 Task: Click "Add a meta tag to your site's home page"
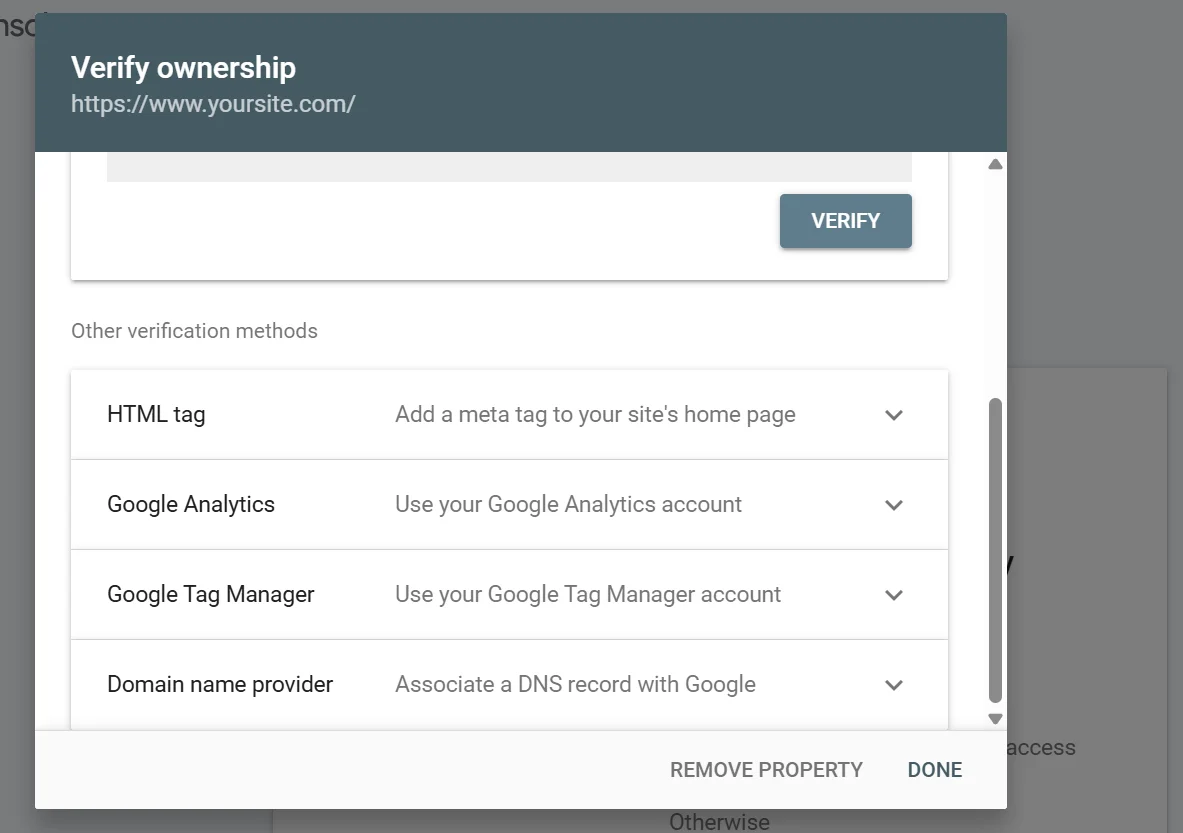[x=595, y=415]
